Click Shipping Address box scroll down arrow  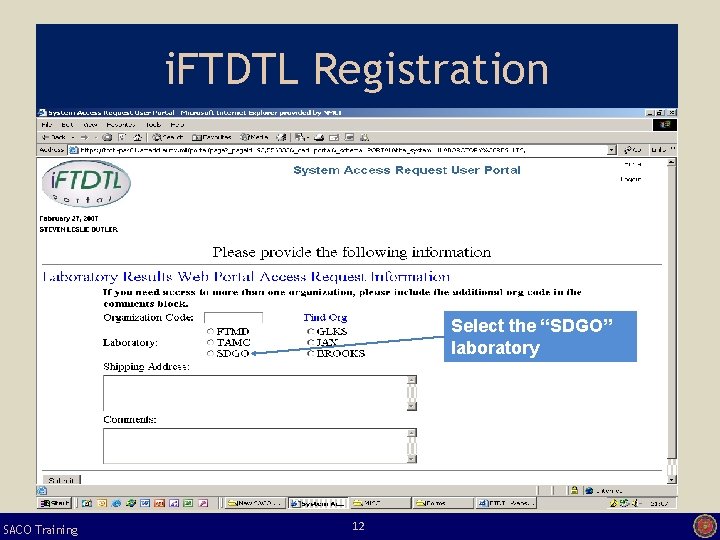(412, 406)
